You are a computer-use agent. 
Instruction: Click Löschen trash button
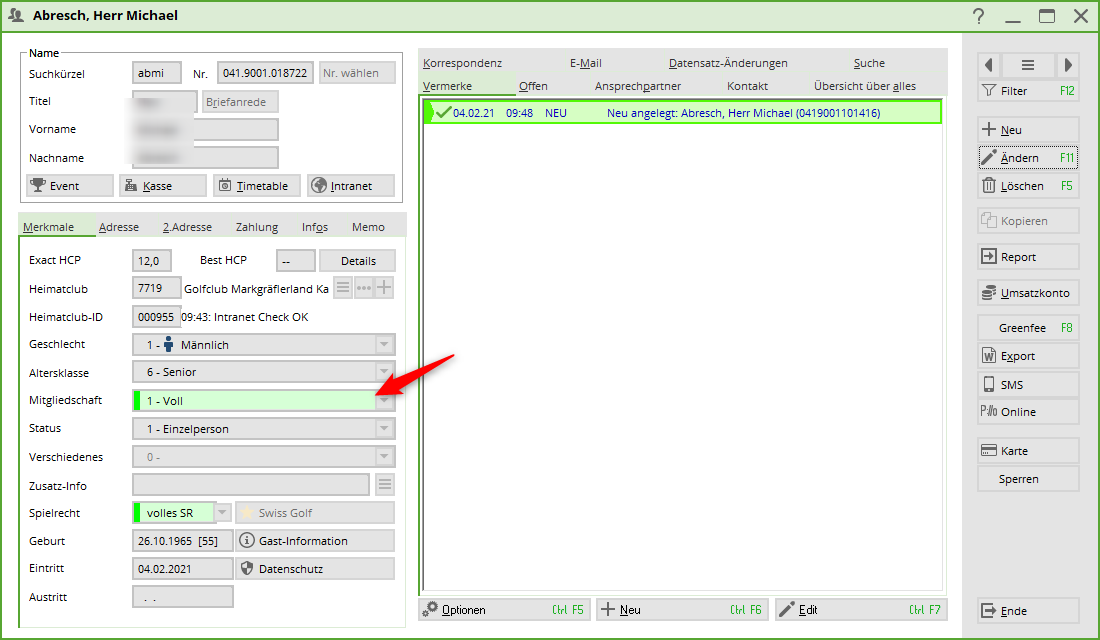1028,186
